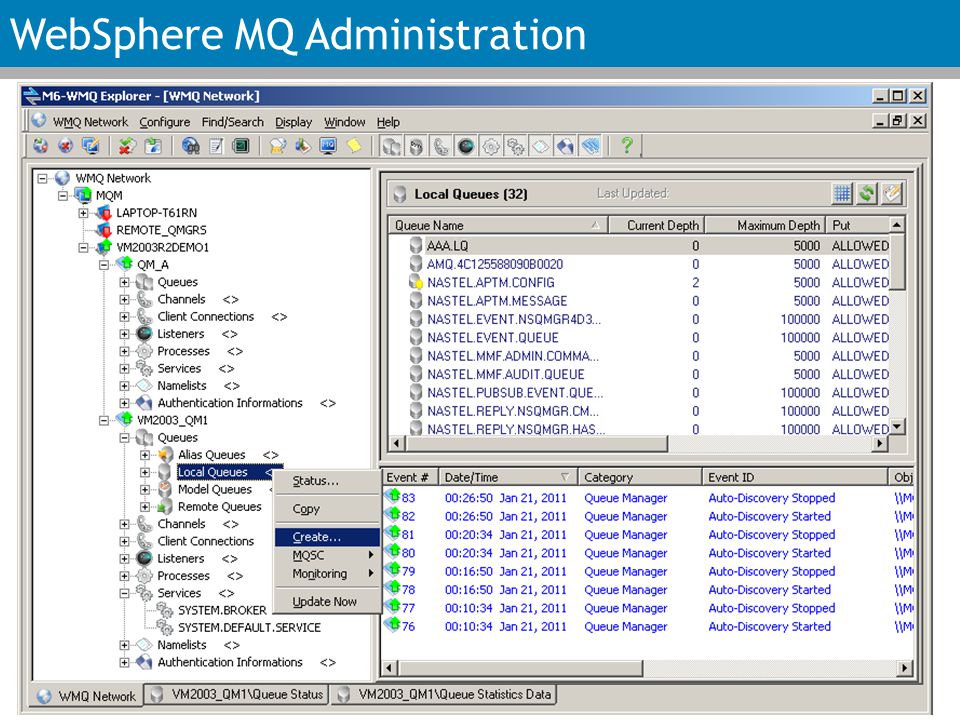Open the MQSC submenu
This screenshot has height=720, width=960.
pyautogui.click(x=327, y=555)
